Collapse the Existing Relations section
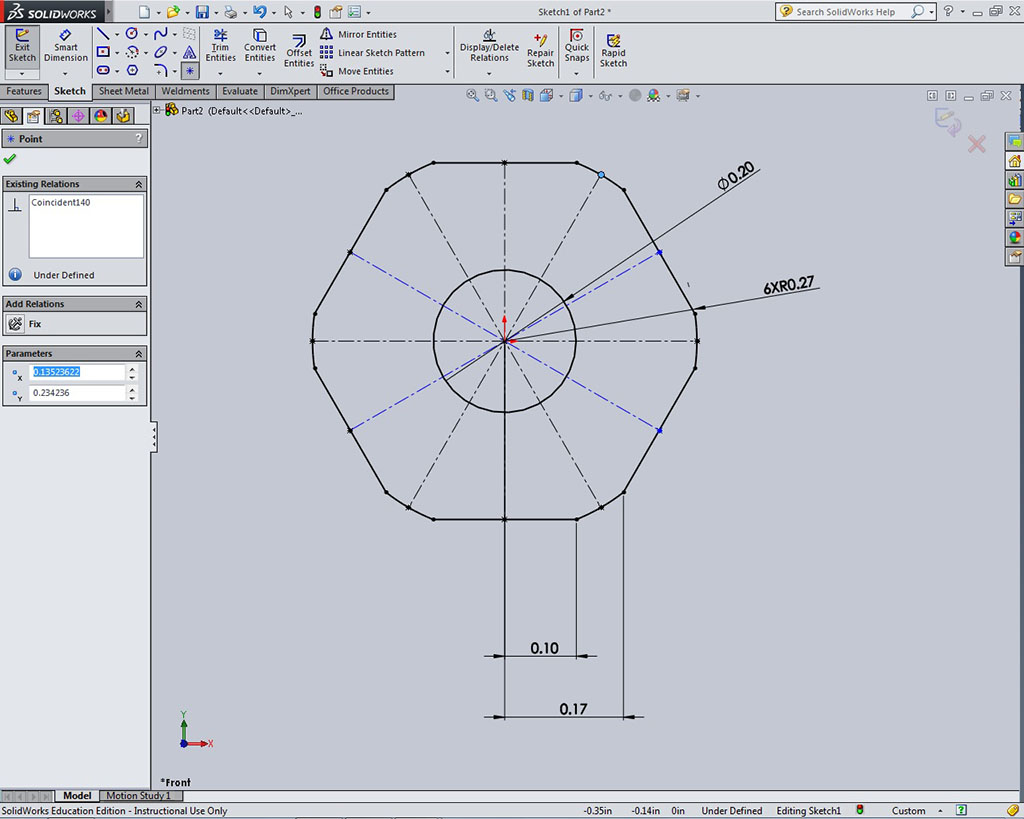1024x819 pixels. [x=138, y=185]
